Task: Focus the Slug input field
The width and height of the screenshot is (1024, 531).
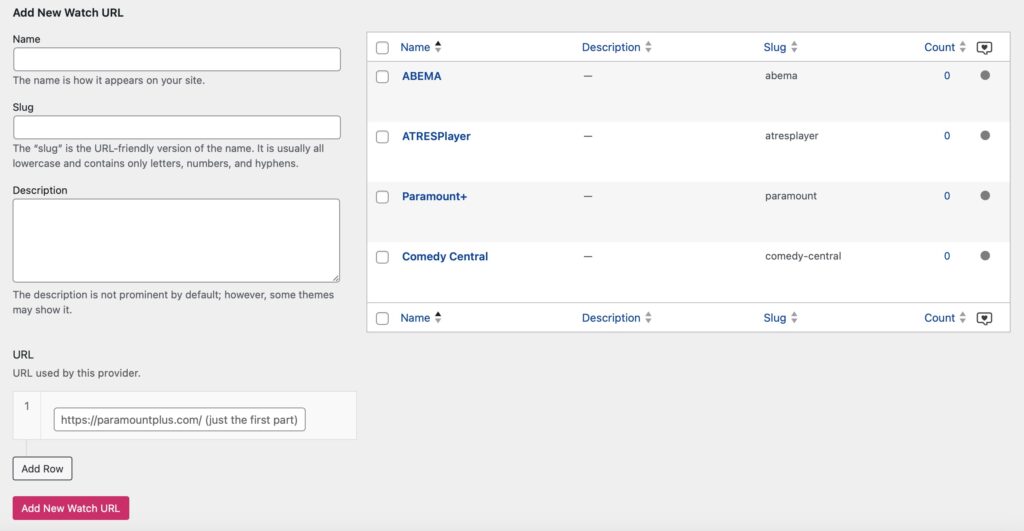Action: (x=176, y=127)
